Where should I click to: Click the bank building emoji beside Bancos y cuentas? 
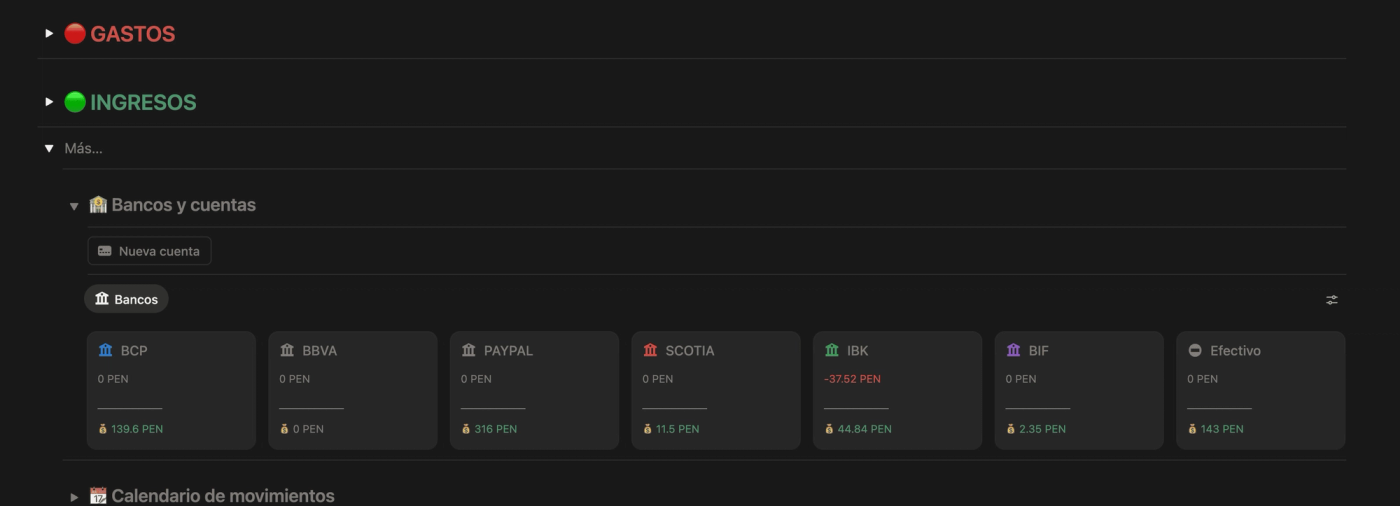coord(98,205)
